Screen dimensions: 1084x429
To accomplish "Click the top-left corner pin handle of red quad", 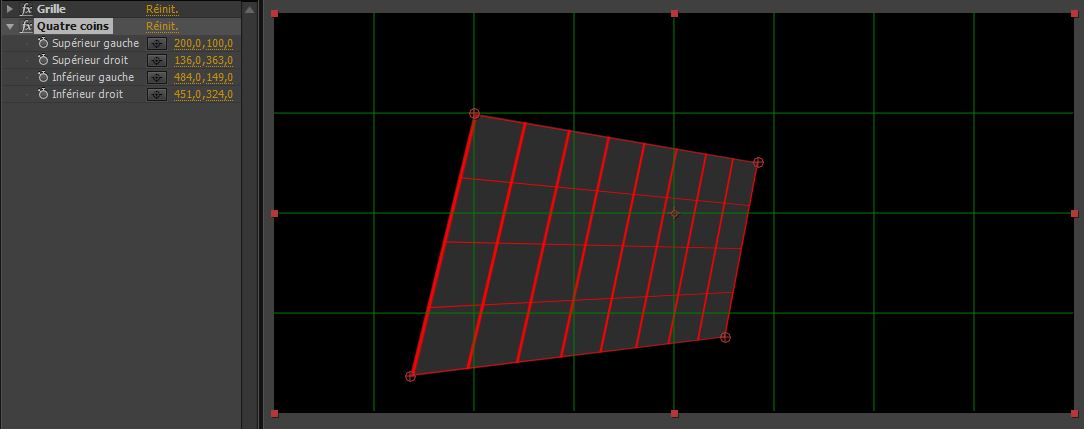I will click(474, 113).
